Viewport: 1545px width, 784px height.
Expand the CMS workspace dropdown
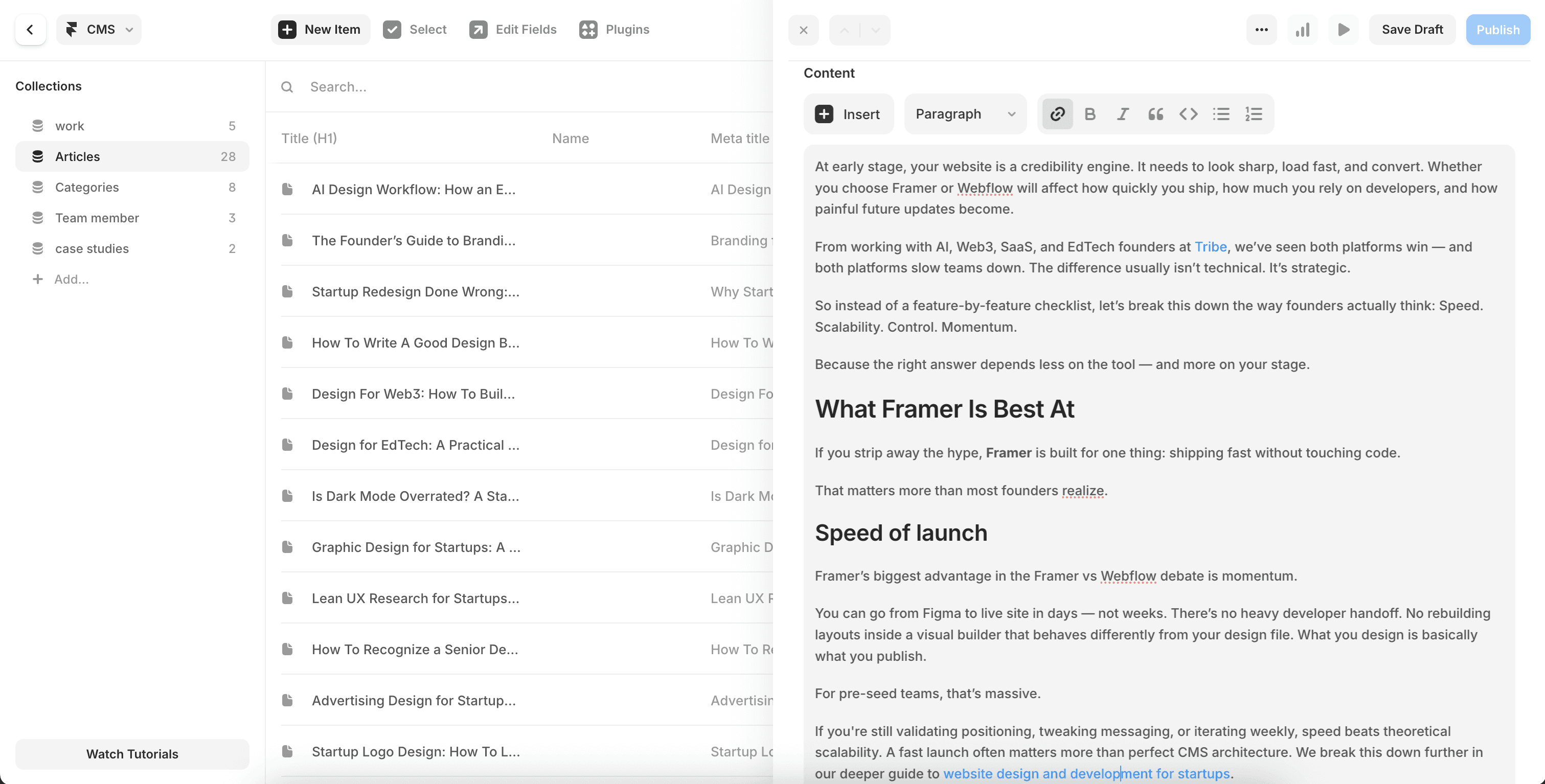click(98, 29)
